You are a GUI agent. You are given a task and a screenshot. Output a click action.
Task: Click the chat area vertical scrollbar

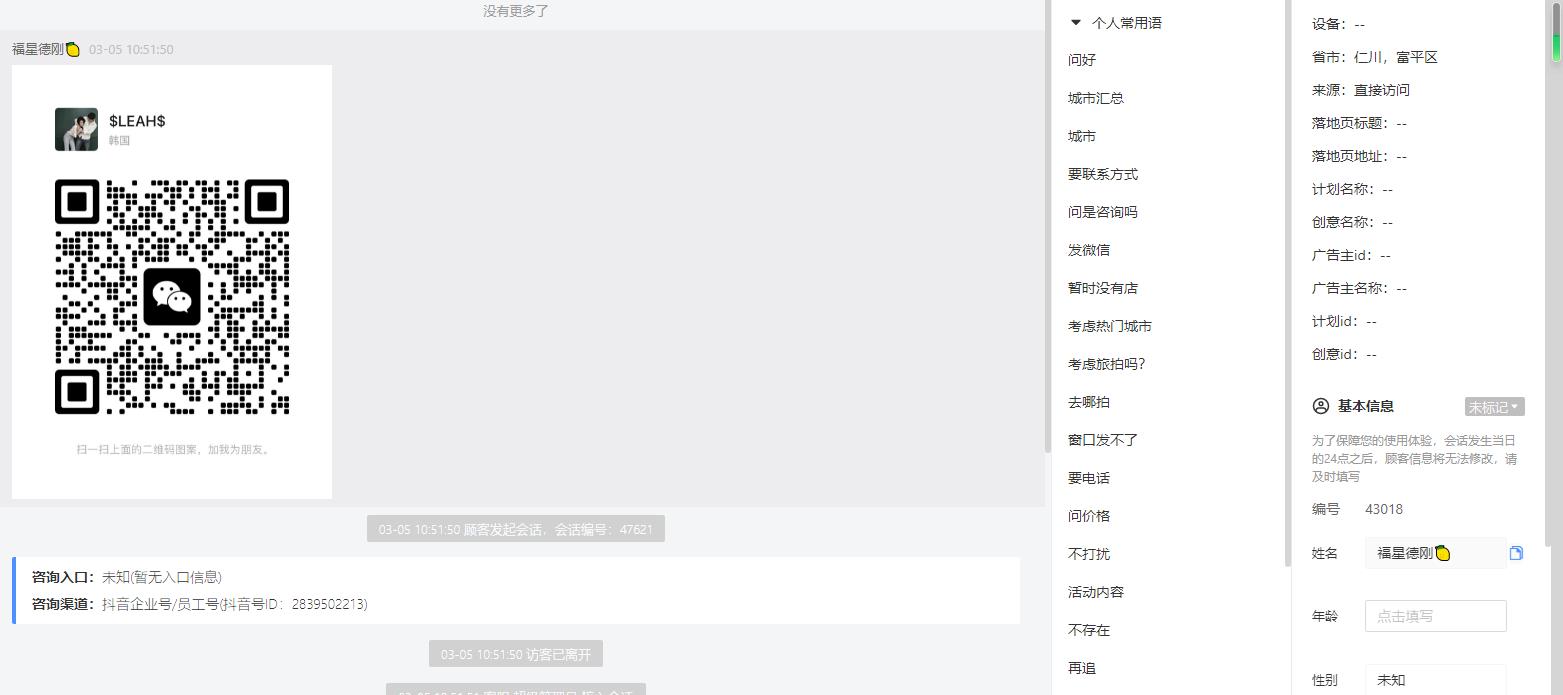click(x=1047, y=226)
